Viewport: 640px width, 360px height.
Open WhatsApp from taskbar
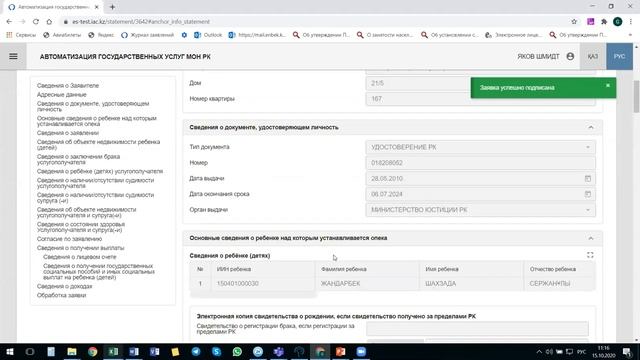(x=237, y=351)
